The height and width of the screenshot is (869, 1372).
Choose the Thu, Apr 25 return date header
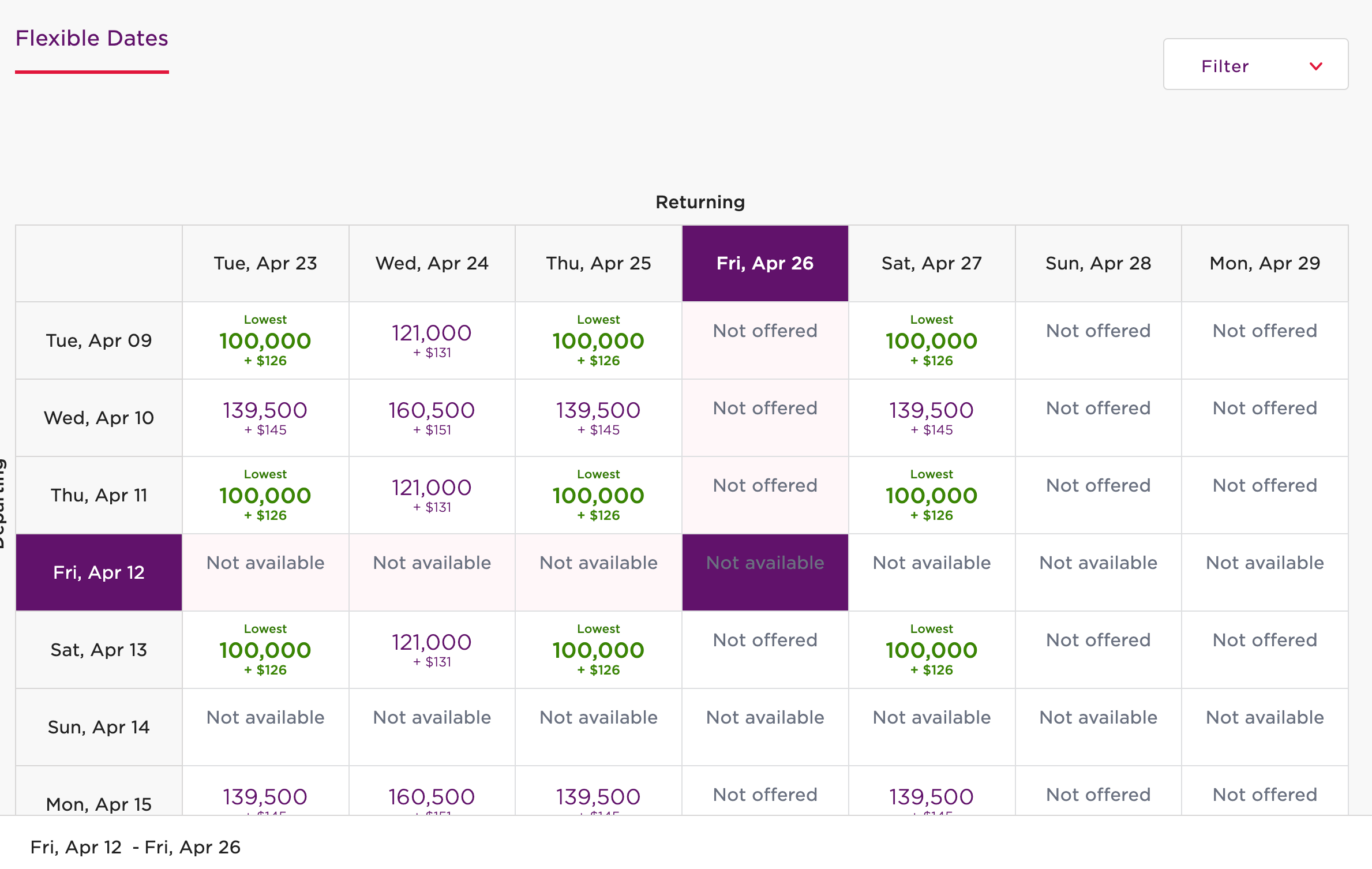598,263
